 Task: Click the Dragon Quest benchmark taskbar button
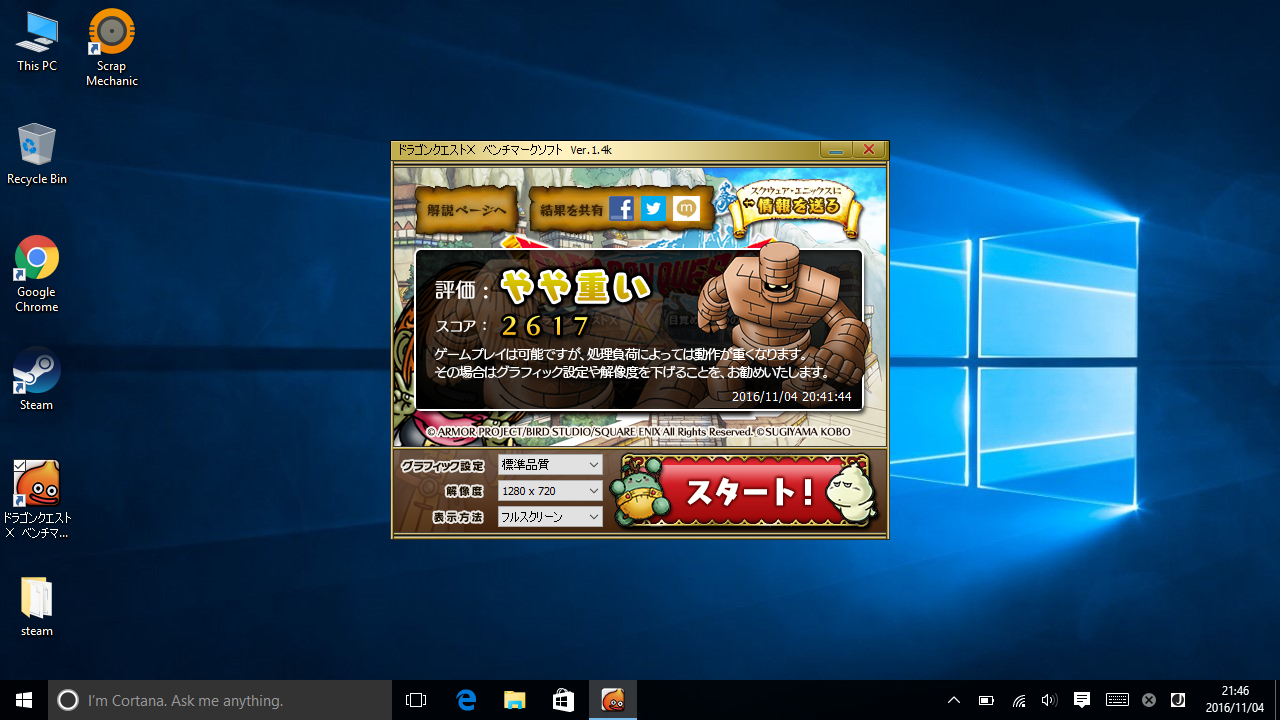click(613, 700)
